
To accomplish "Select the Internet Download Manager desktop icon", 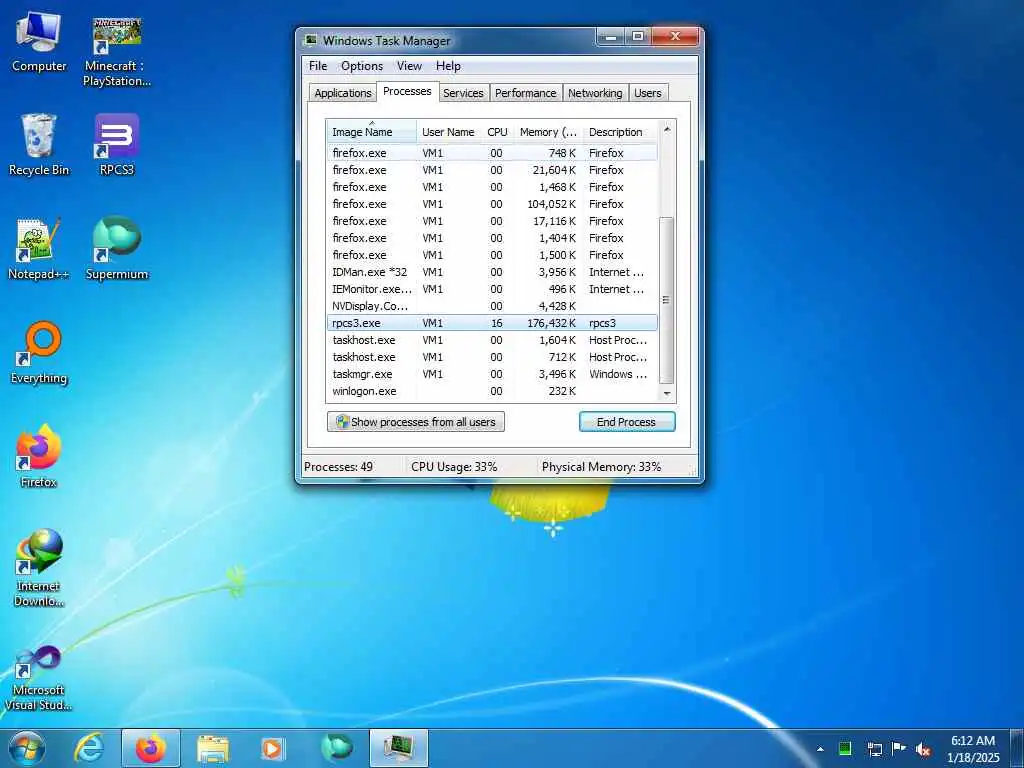I will coord(39,568).
